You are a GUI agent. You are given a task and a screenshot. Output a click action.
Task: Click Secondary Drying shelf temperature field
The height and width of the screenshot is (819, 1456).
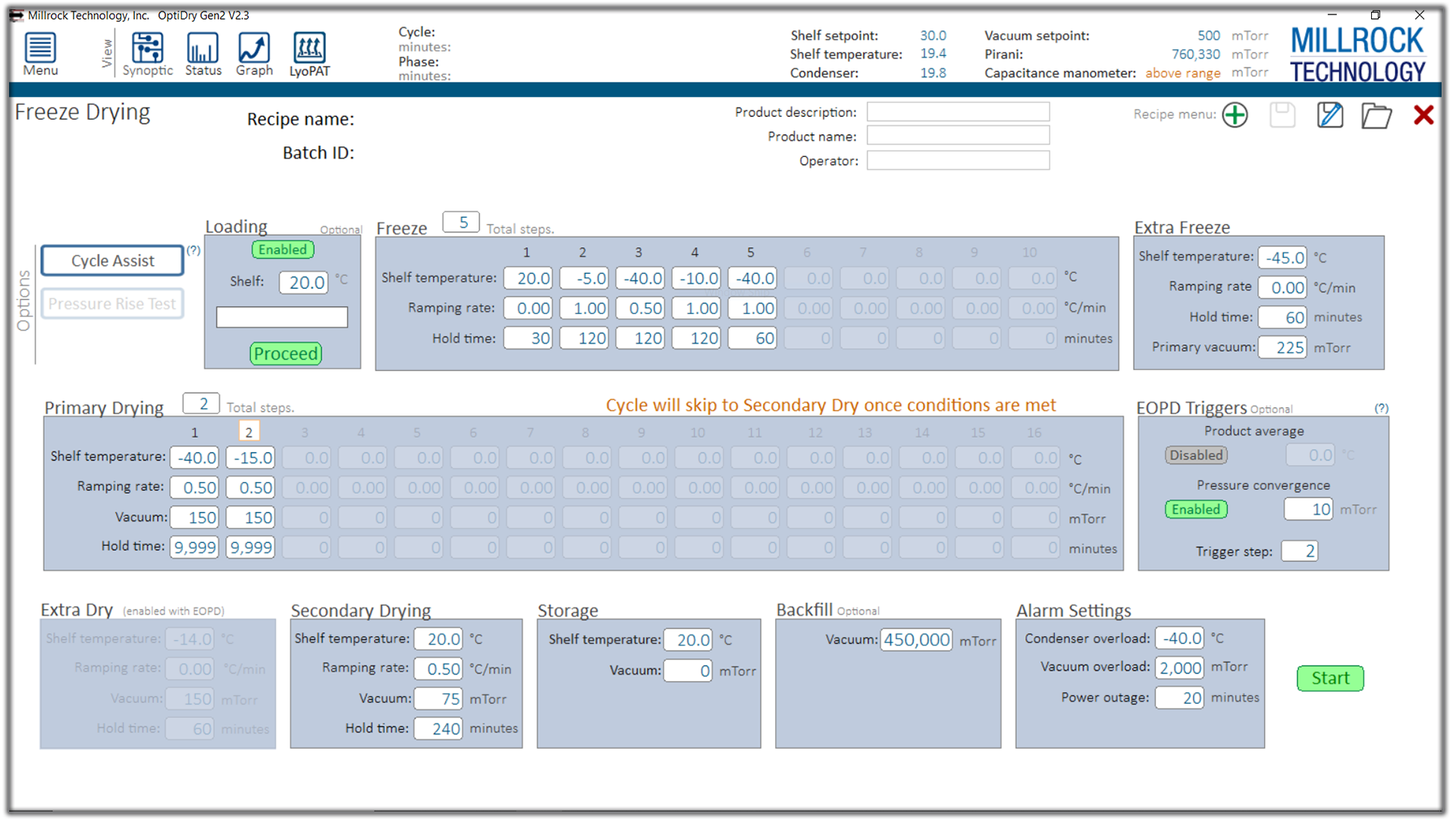point(438,639)
